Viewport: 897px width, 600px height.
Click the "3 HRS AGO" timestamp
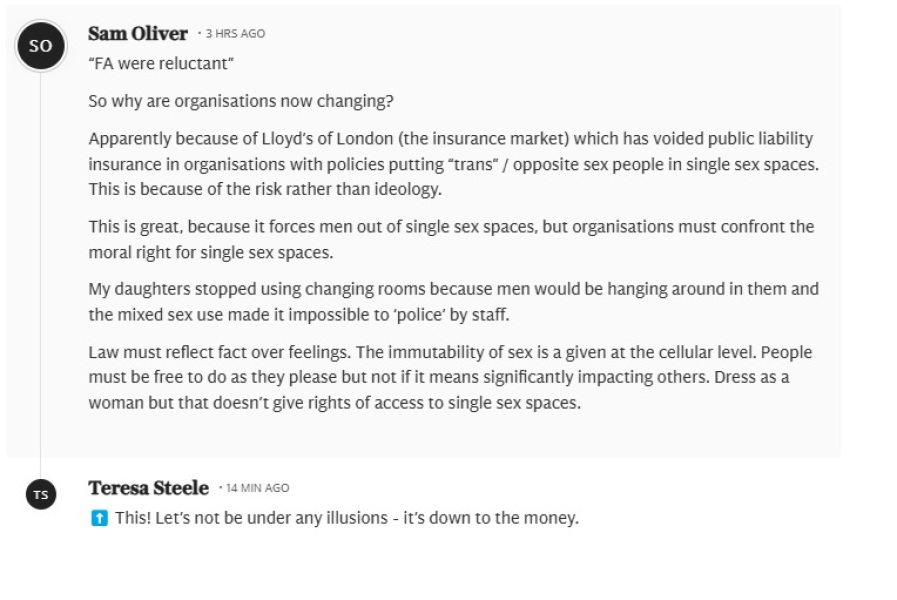click(x=235, y=34)
